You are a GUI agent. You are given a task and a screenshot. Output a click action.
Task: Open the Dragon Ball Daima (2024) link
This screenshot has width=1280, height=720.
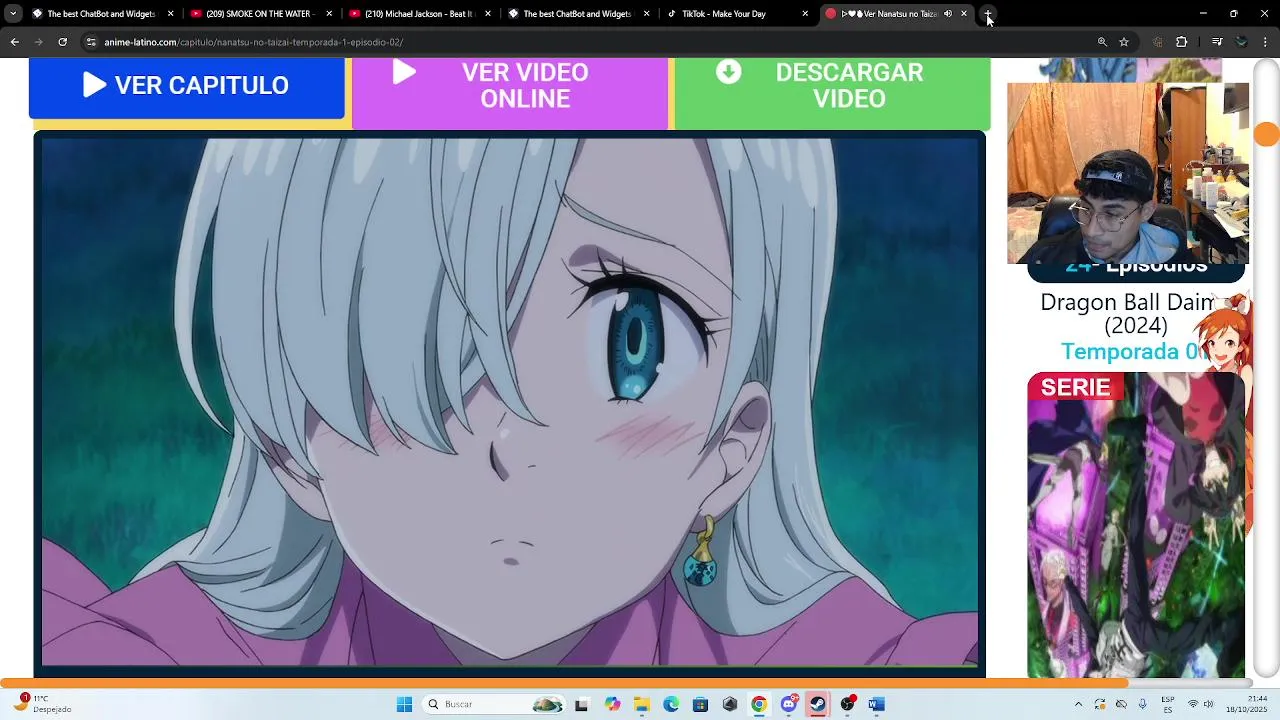point(1127,314)
